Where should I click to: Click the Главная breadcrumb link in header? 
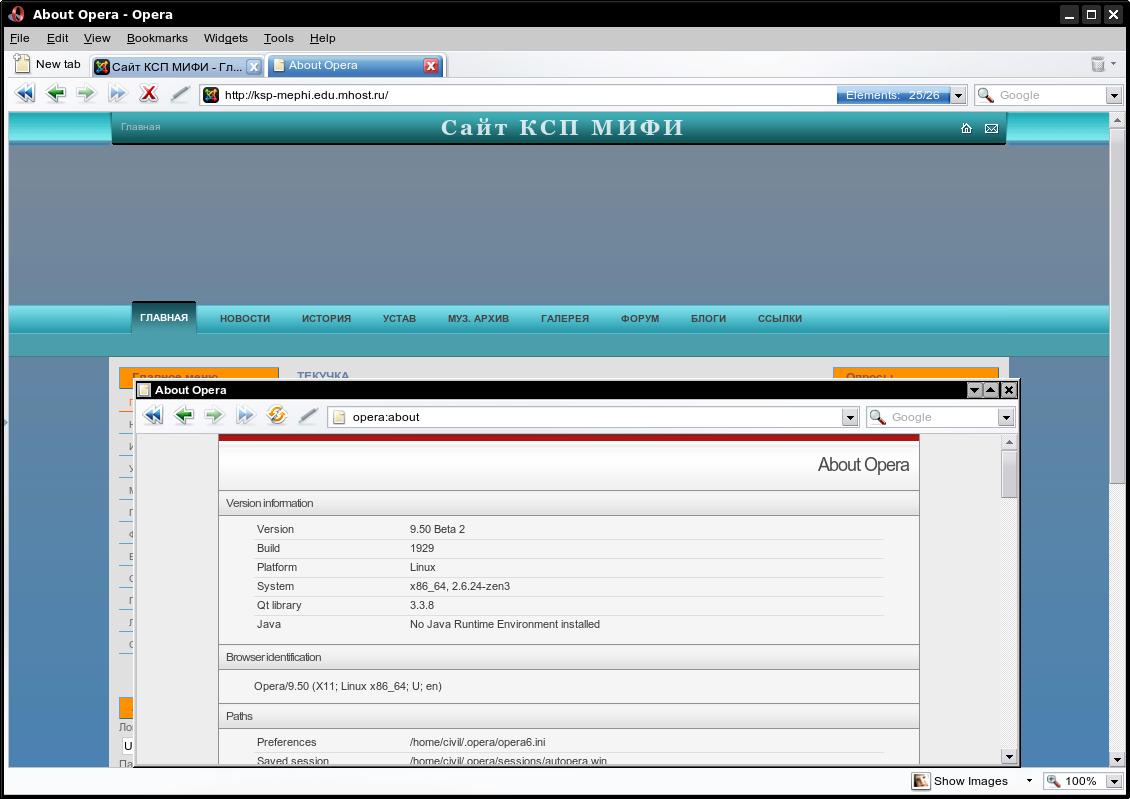pos(141,127)
